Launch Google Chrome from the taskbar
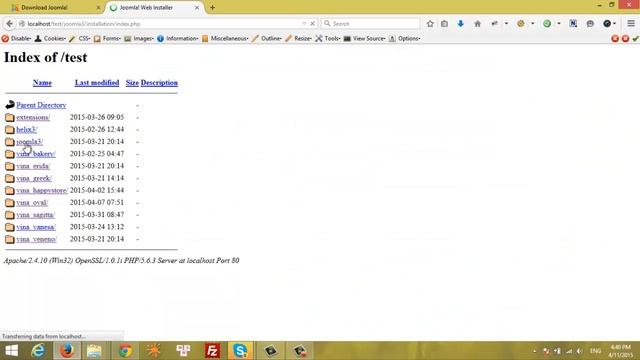640x360 pixels. (x=126, y=351)
